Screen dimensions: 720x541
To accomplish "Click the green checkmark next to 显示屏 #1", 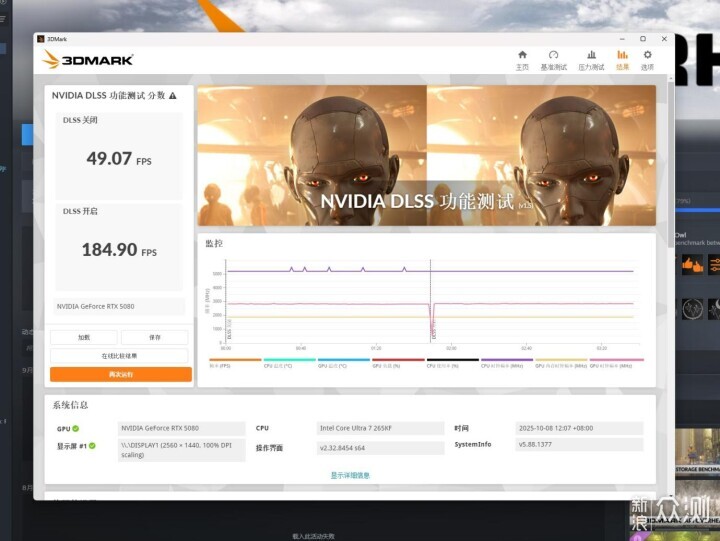I will point(92,445).
